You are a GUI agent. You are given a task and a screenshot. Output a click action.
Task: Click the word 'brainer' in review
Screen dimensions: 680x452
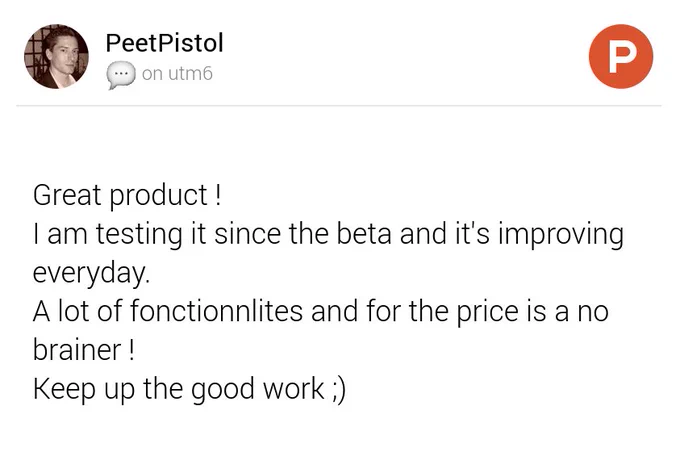click(x=77, y=350)
